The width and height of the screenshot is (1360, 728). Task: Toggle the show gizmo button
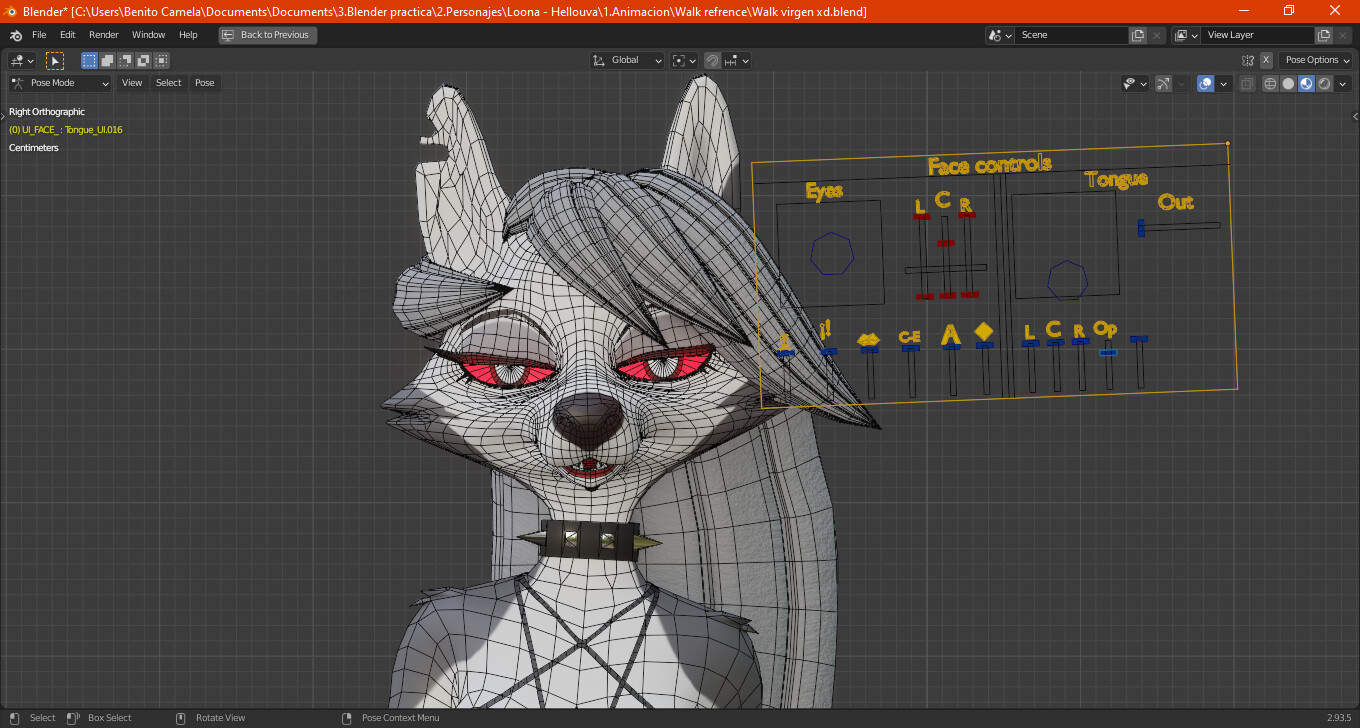click(x=1163, y=83)
